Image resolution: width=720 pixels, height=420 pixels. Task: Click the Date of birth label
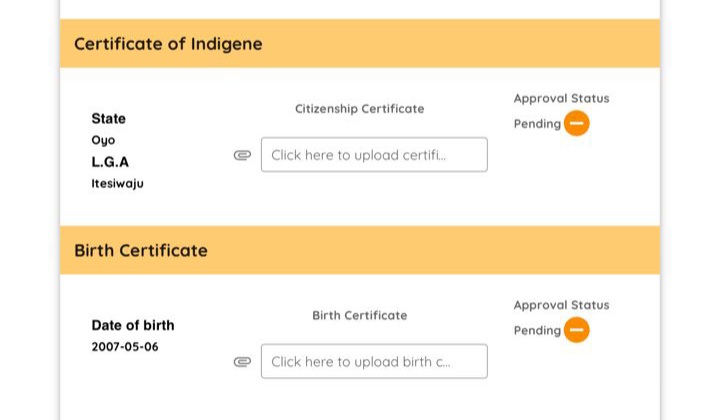(x=133, y=325)
